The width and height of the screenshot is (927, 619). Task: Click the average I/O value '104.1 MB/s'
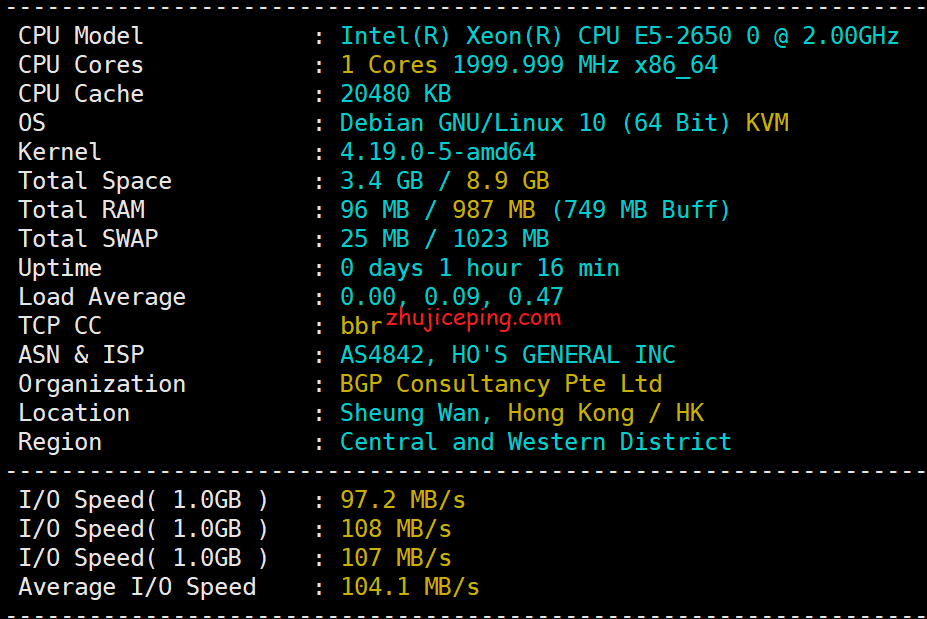tap(410, 586)
